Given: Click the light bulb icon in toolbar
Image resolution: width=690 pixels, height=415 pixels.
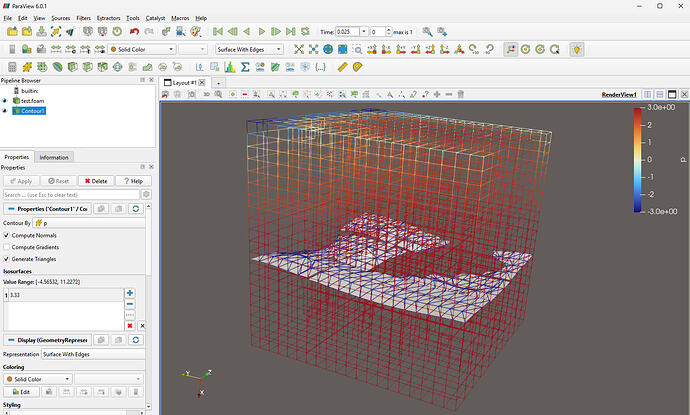Looking at the screenshot, I should click(576, 49).
